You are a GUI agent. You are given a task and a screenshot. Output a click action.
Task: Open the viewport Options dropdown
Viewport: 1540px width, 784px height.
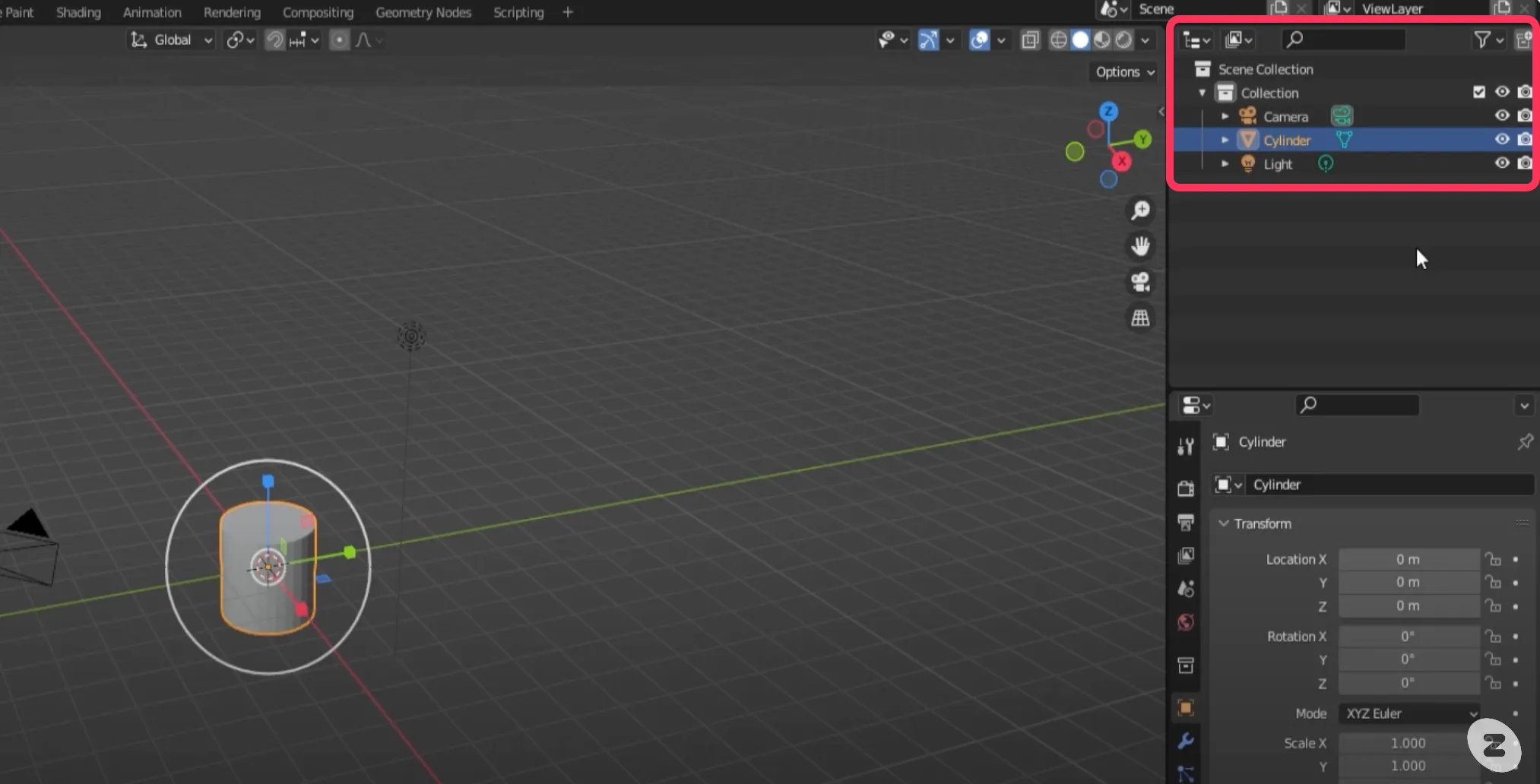click(1124, 71)
